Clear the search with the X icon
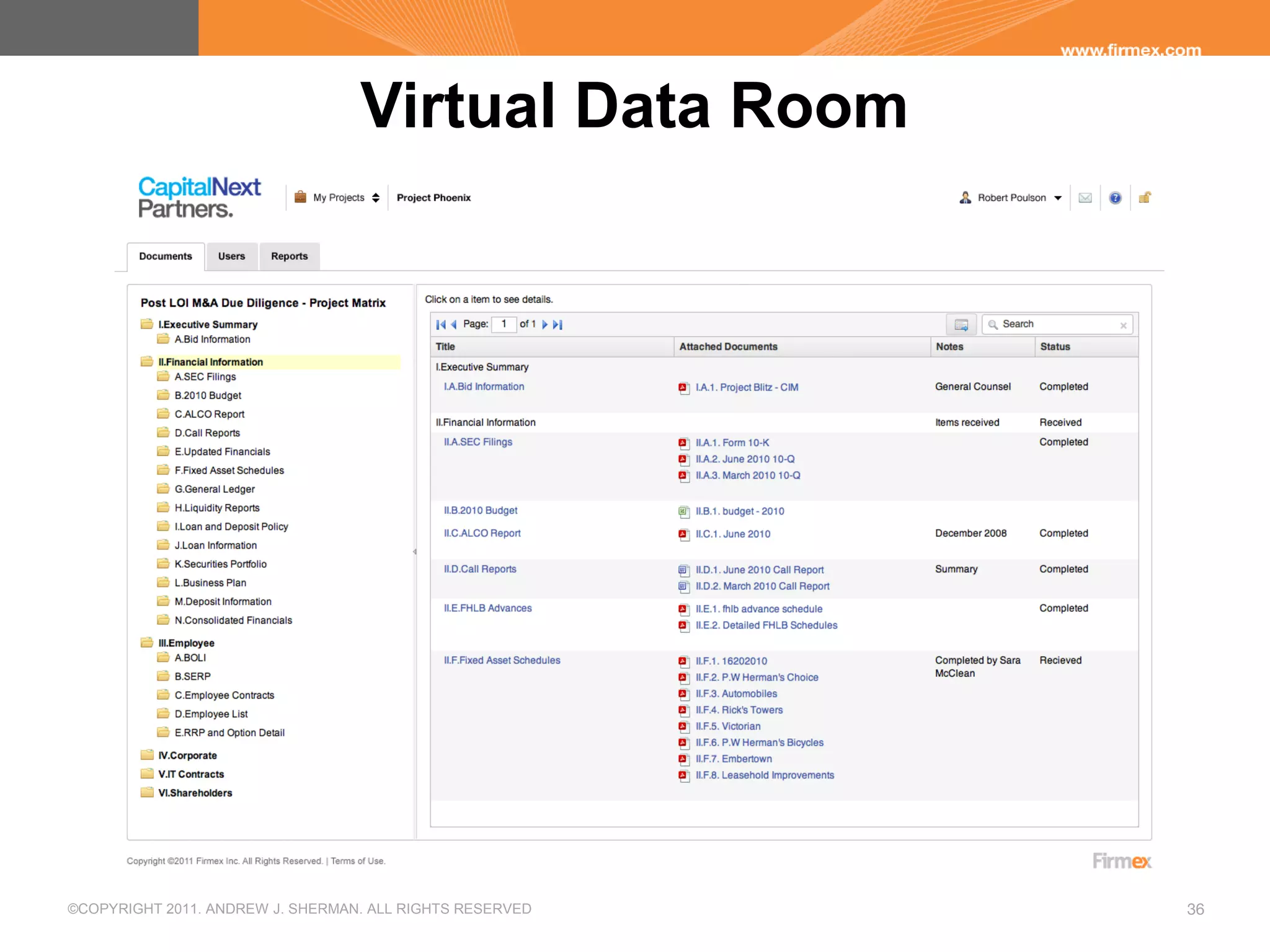This screenshot has width=1270, height=952. coord(1123,325)
